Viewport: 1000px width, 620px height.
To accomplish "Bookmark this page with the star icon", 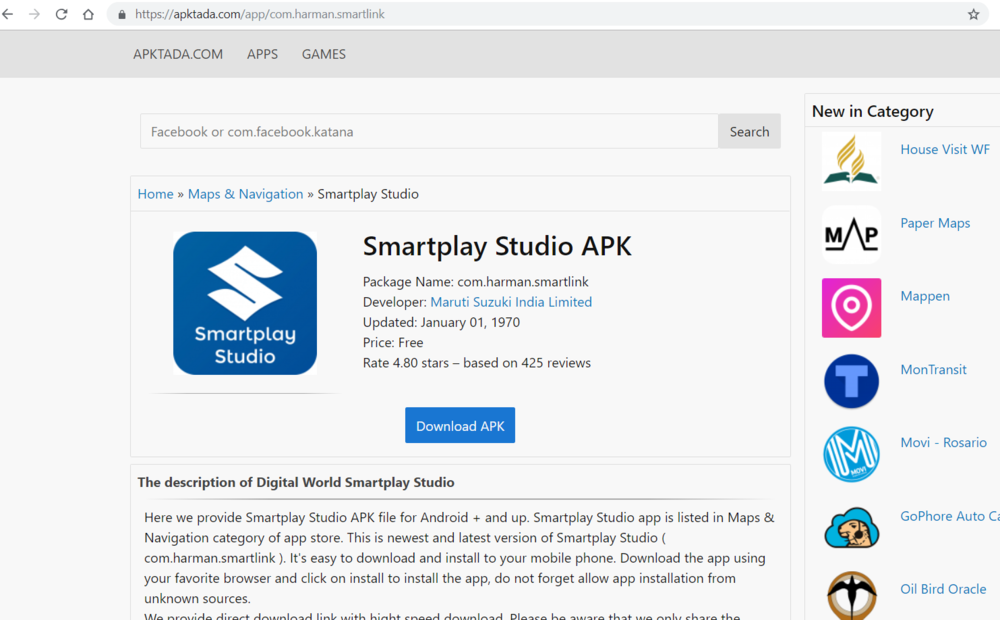I will 973,14.
